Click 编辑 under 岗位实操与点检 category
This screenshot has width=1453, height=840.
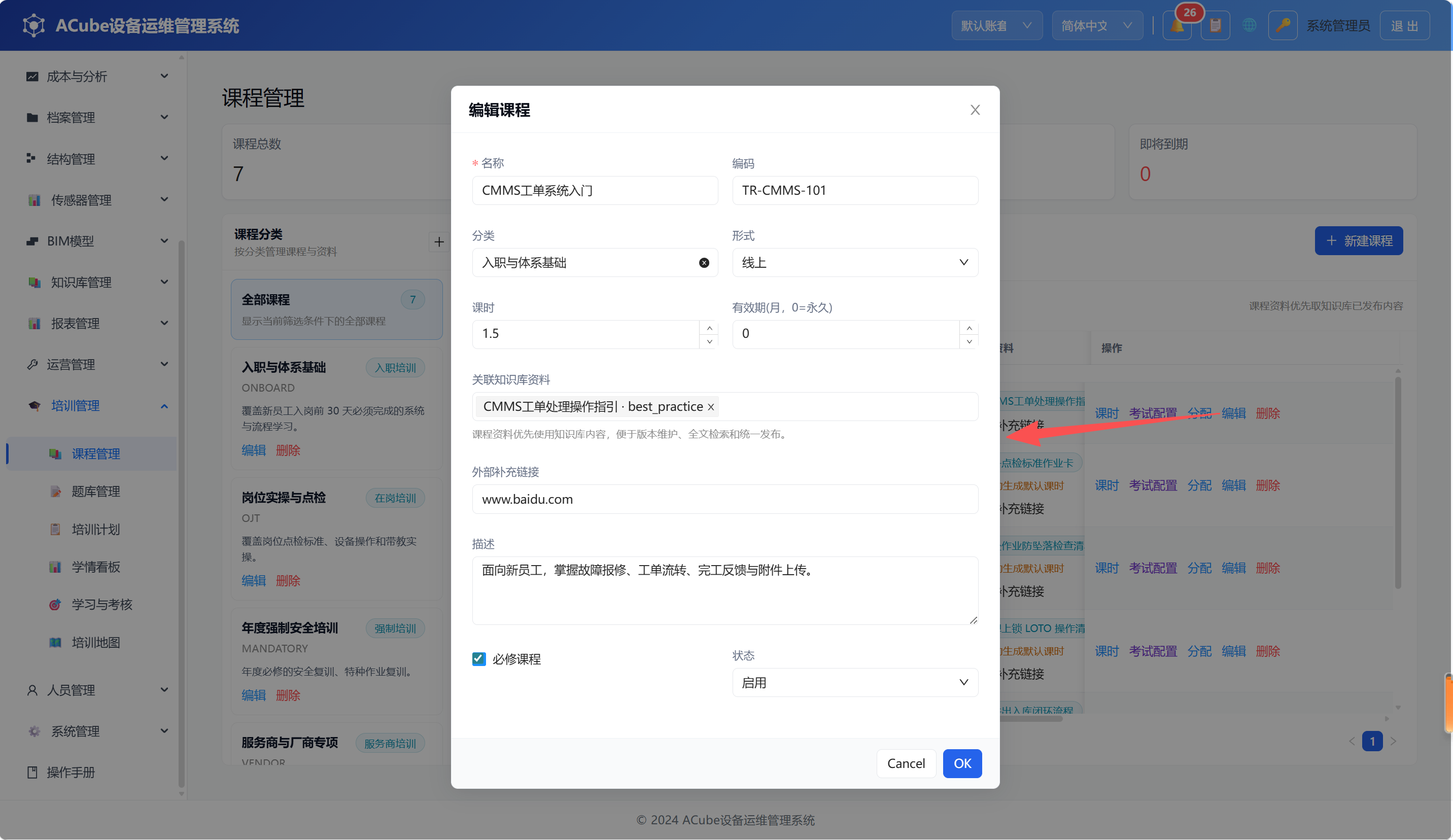tap(254, 581)
